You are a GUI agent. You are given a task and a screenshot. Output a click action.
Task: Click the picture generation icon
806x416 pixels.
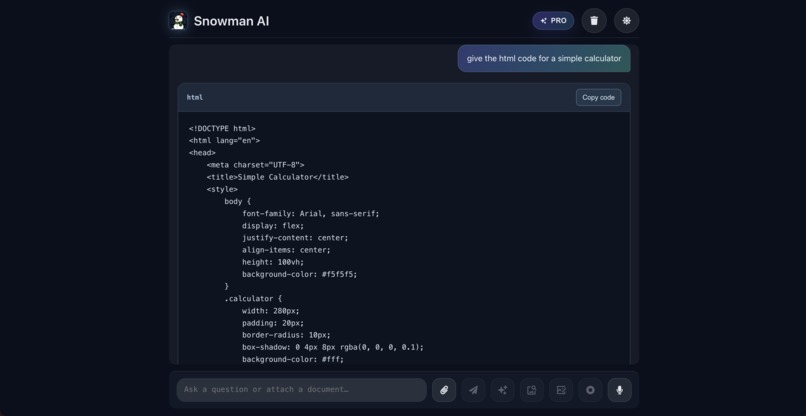click(561, 390)
